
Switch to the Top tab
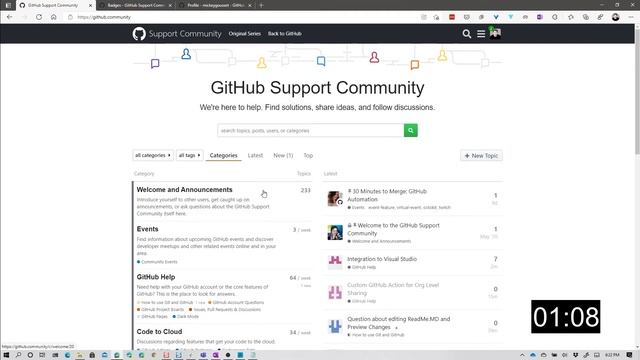pos(308,156)
